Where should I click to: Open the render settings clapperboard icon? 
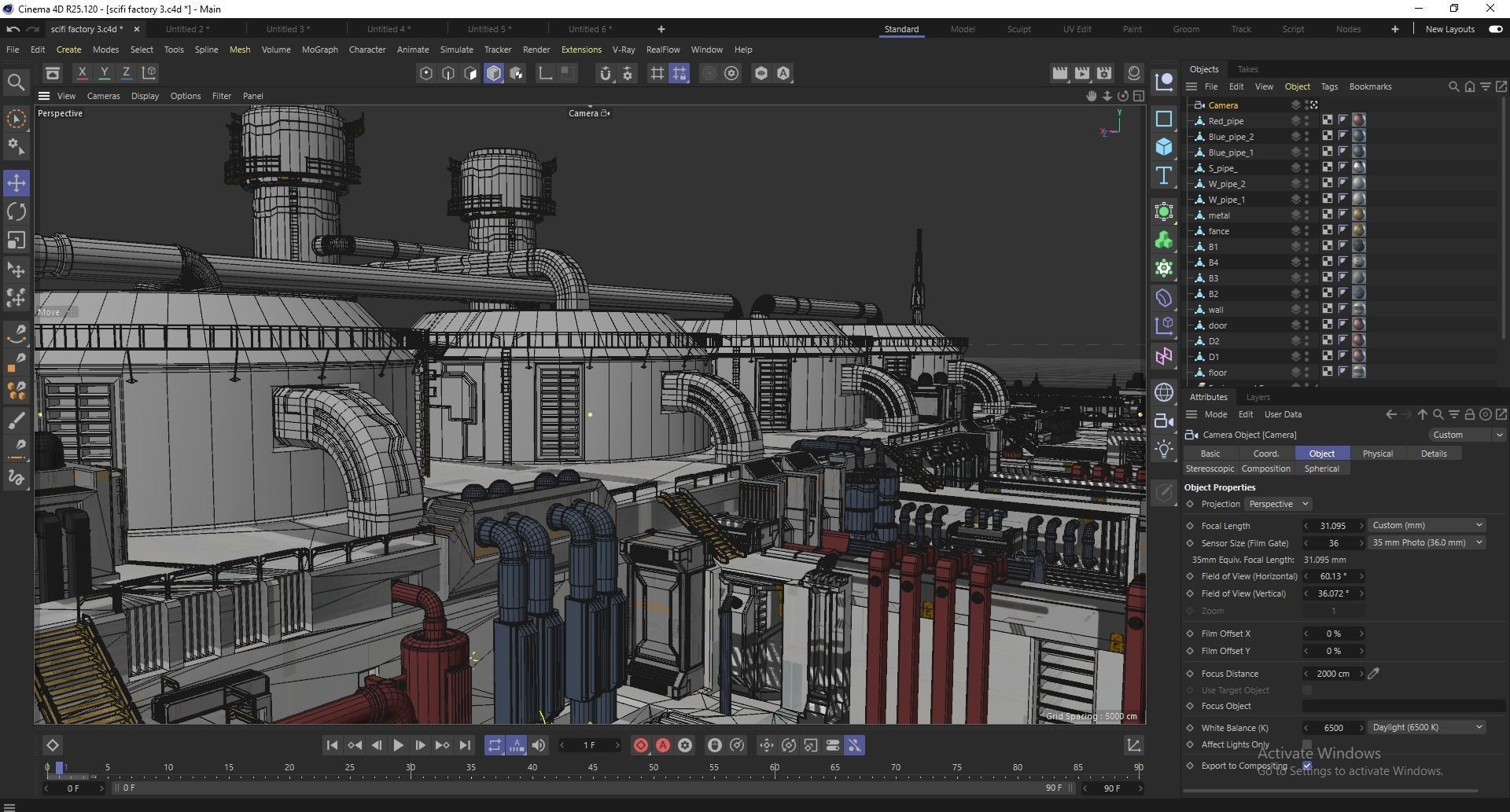pos(1104,73)
